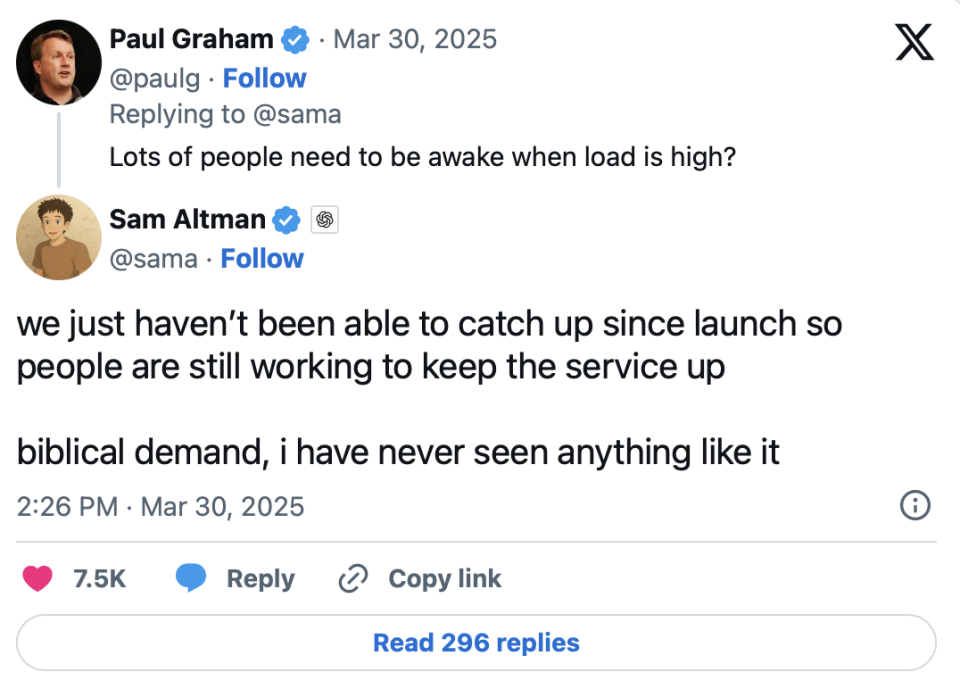This screenshot has width=960, height=689.
Task: Click the blue reply bubble icon
Action: pyautogui.click(x=191, y=578)
